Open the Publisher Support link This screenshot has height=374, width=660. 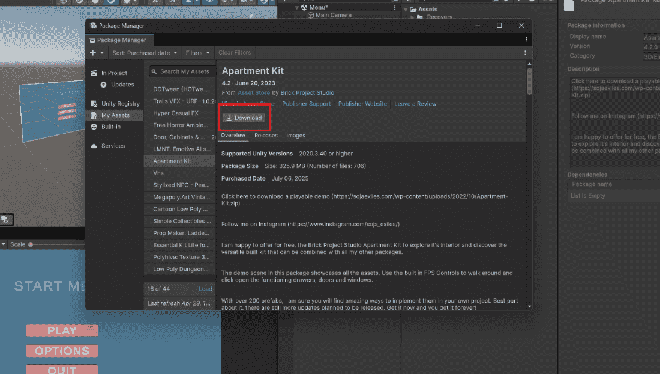306,104
